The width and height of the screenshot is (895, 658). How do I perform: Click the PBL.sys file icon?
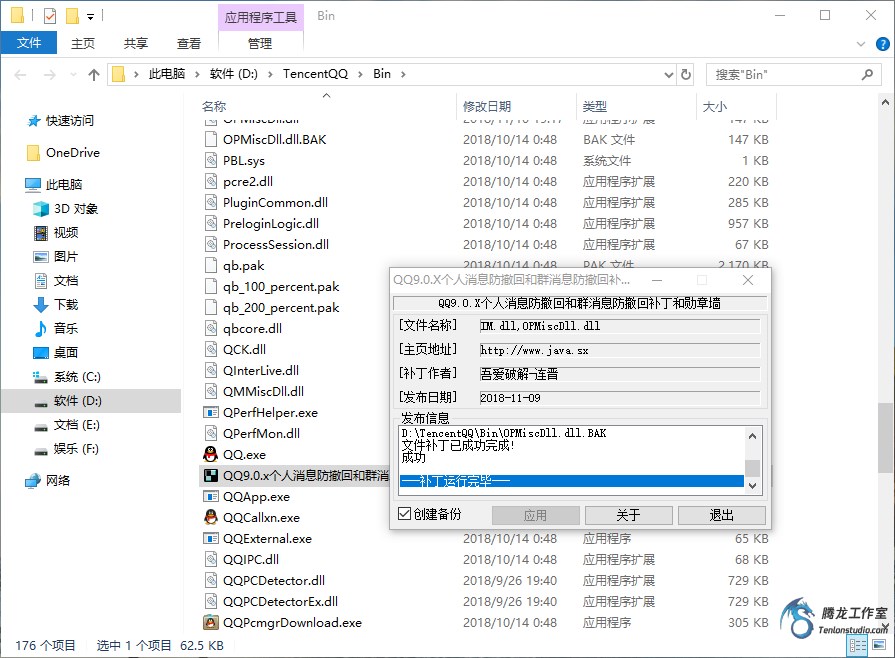(x=211, y=160)
